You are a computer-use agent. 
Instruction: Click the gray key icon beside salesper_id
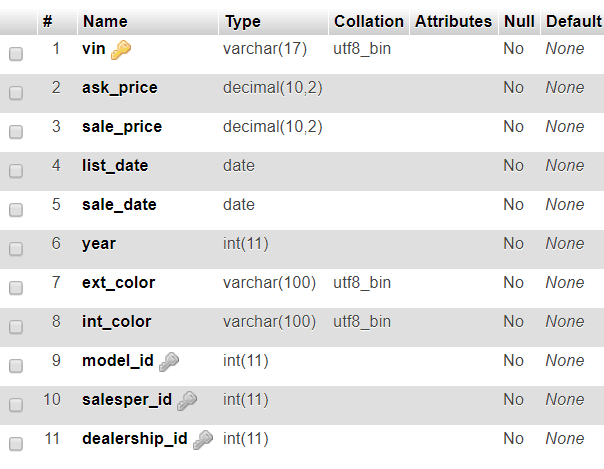[187, 400]
